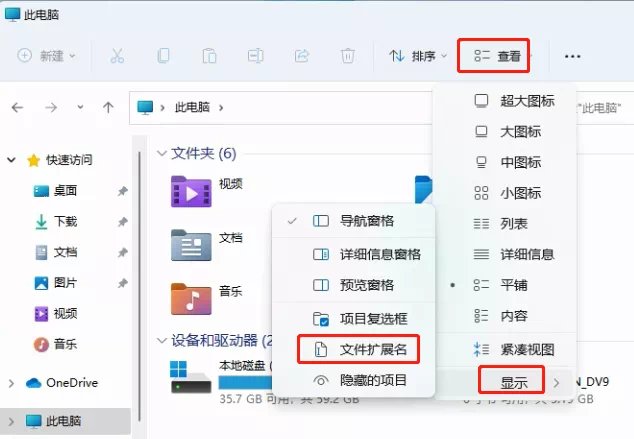Select 超大图标 extra large icons view

[x=505, y=101]
